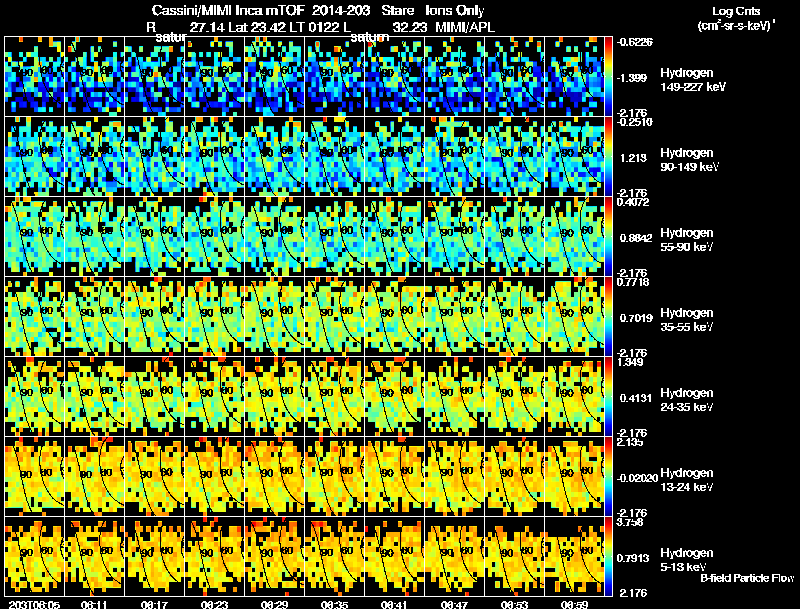Click the '2.135' color scale value
Image resolution: width=800 pixels, height=609 pixels.
(630, 442)
